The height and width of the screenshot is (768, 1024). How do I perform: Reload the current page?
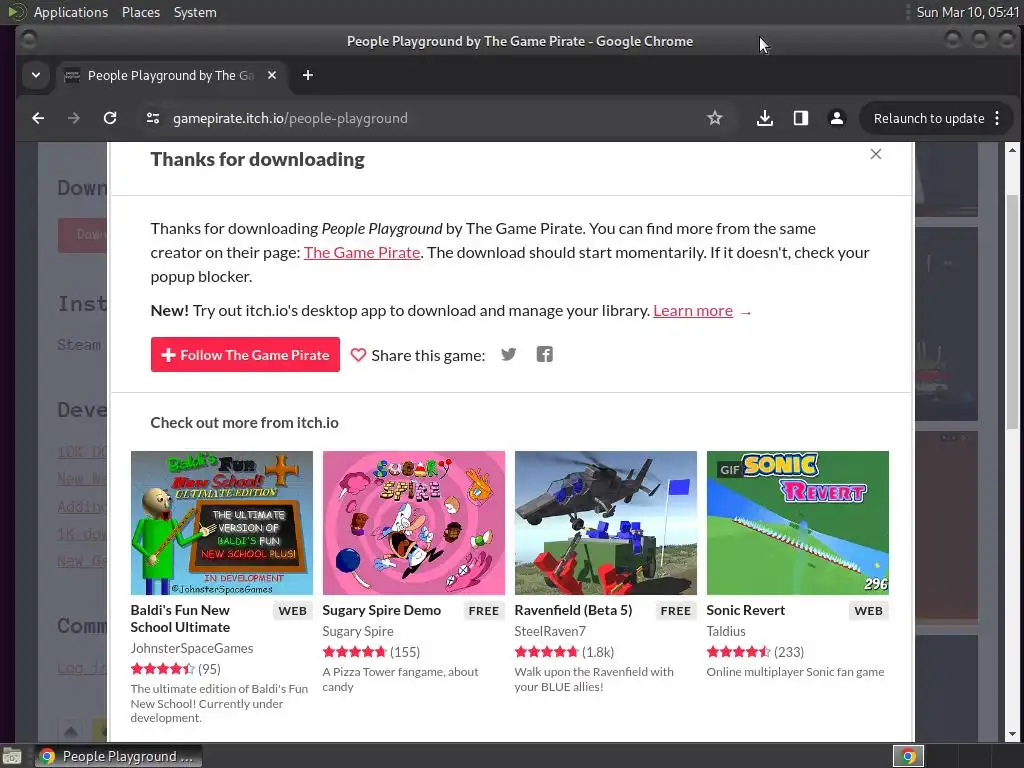(110, 118)
